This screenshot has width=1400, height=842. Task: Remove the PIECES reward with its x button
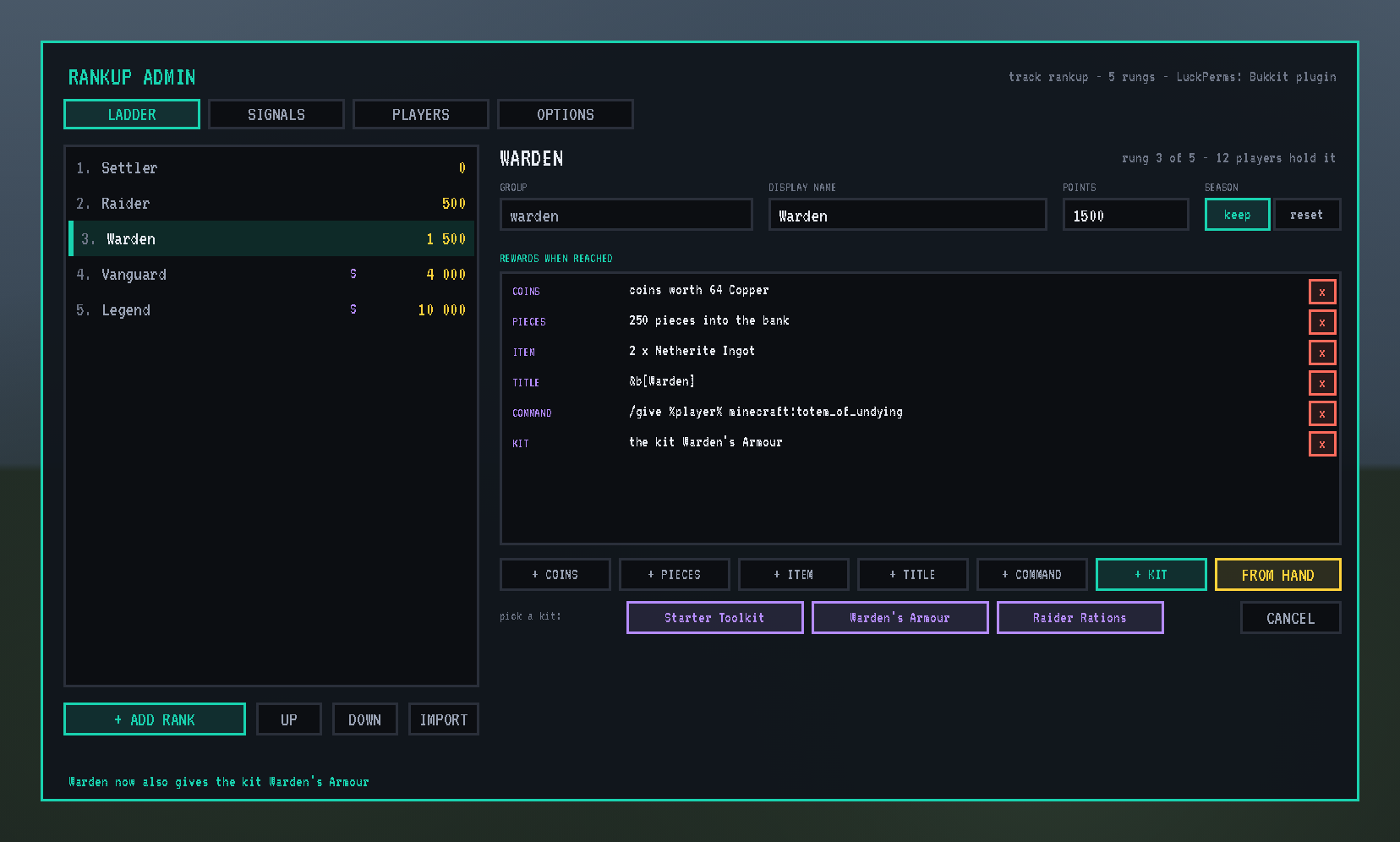pyautogui.click(x=1322, y=322)
